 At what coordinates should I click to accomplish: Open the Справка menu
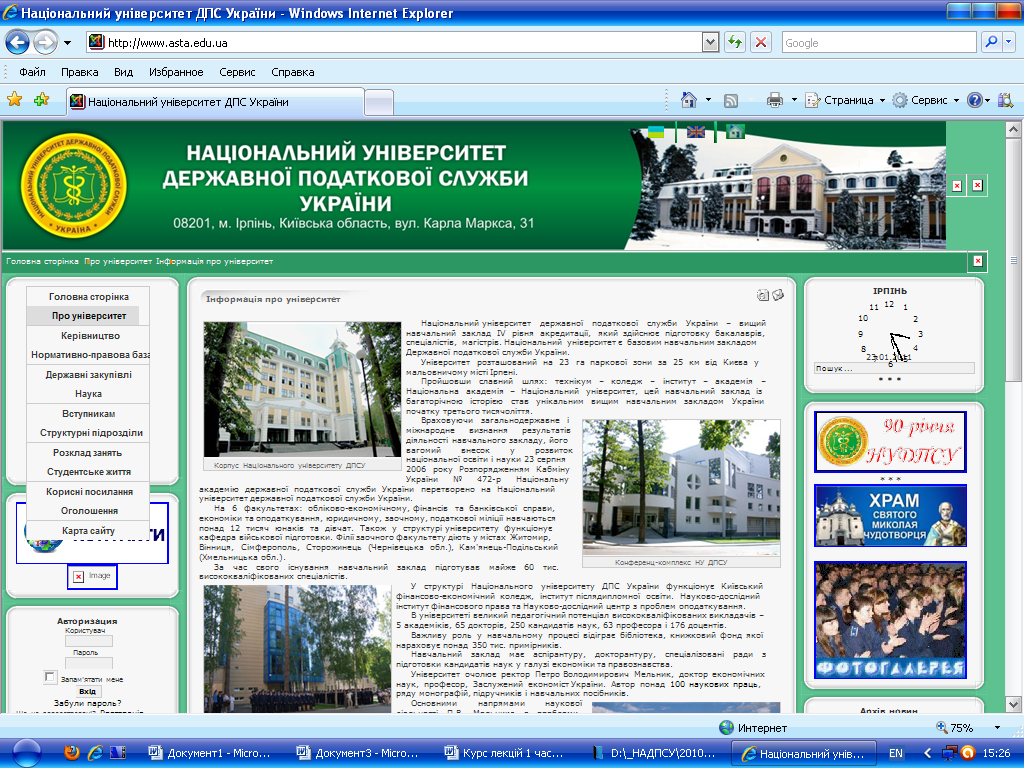[x=293, y=72]
